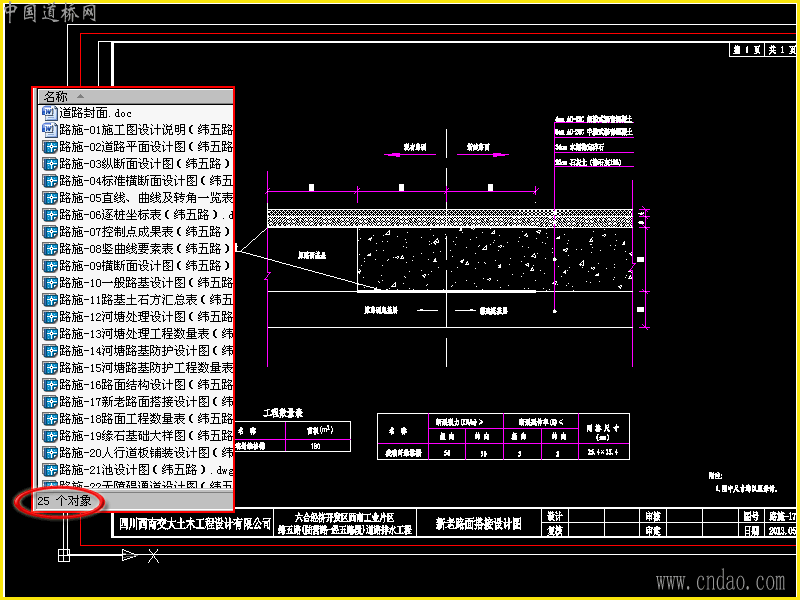Screen dimensions: 800x600
Task: Choose the 路施-21池设计图 dwg file
Action: 137,469
